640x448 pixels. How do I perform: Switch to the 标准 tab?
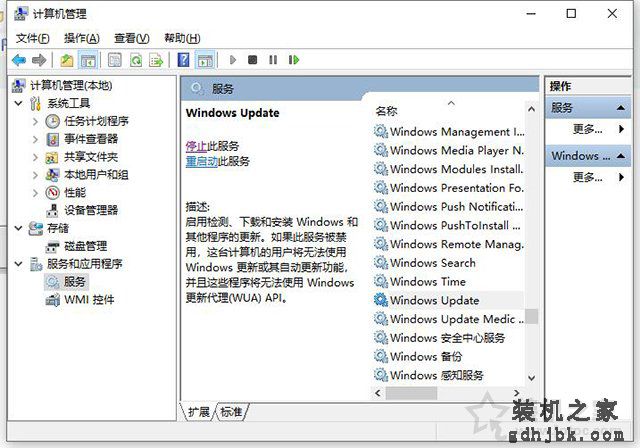tap(231, 412)
